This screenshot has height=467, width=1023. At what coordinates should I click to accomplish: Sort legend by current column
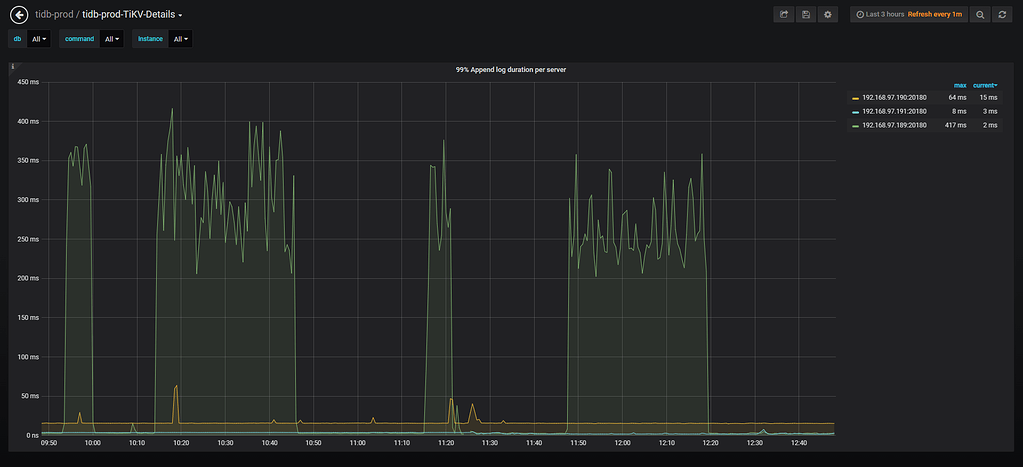point(986,85)
